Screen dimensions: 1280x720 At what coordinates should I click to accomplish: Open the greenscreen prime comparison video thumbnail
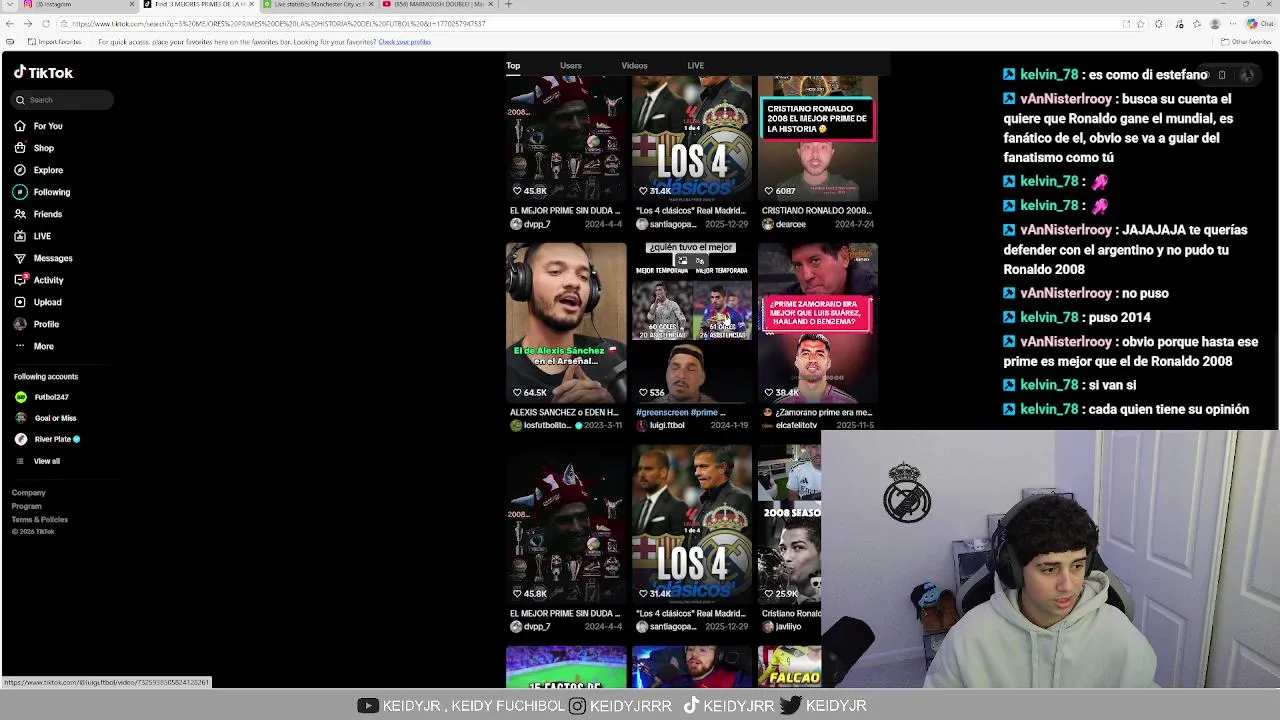[691, 323]
